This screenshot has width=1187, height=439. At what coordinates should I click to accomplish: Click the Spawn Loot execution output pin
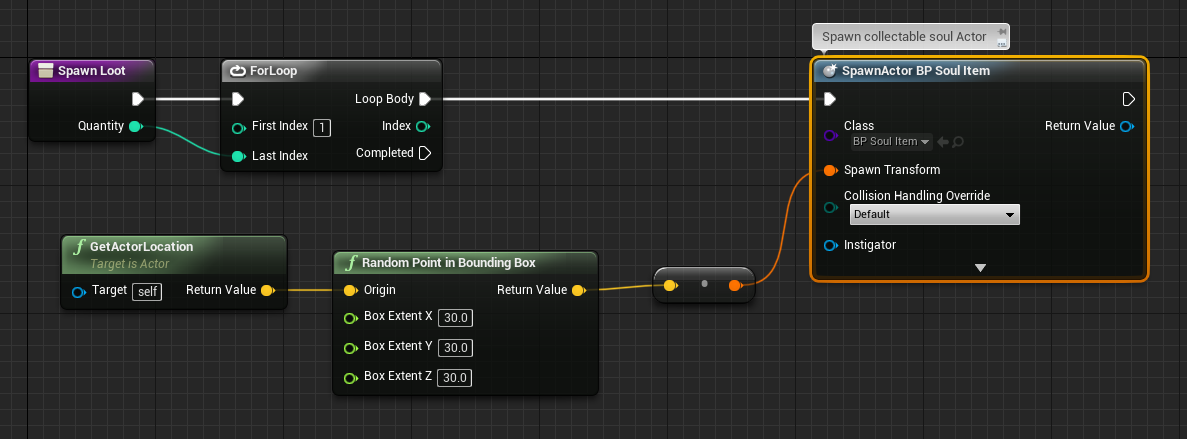[x=138, y=99]
